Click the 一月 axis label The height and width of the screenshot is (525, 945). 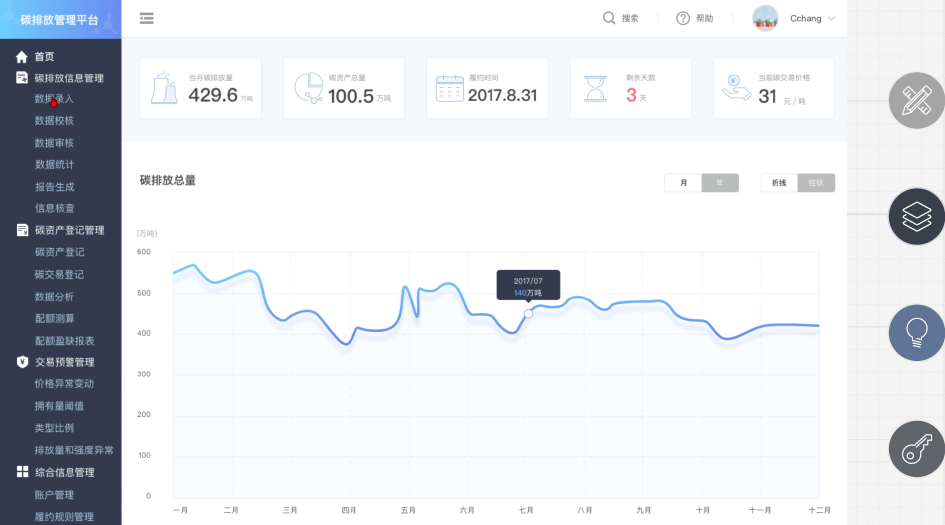[x=180, y=511]
